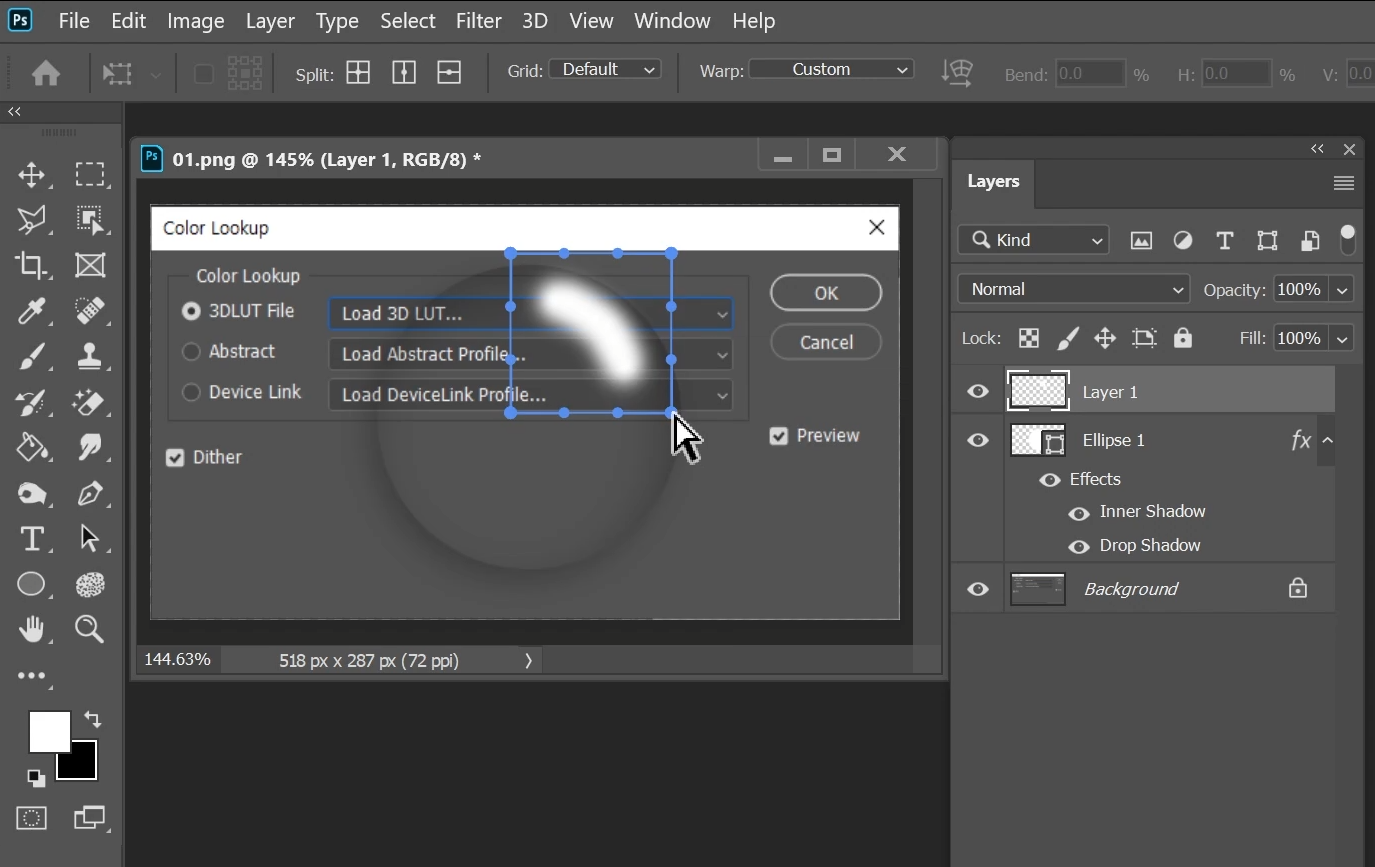Viewport: 1375px width, 867px height.
Task: Open the layer Kind filter dropdown
Action: 1034,240
